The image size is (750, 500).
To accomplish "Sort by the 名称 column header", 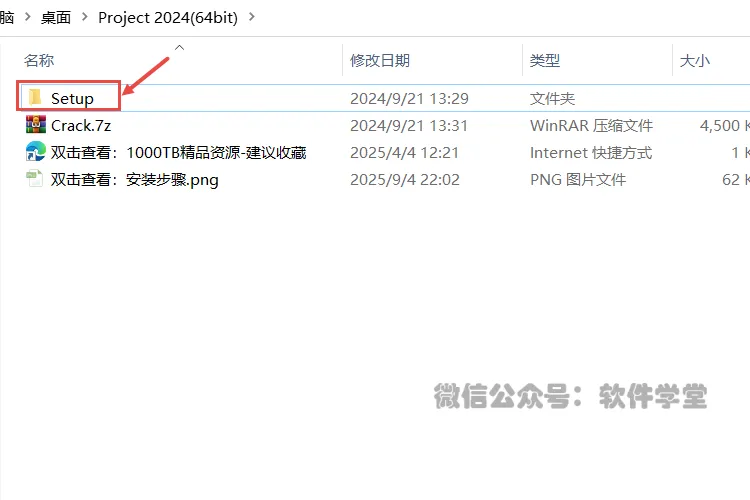I will pyautogui.click(x=39, y=60).
